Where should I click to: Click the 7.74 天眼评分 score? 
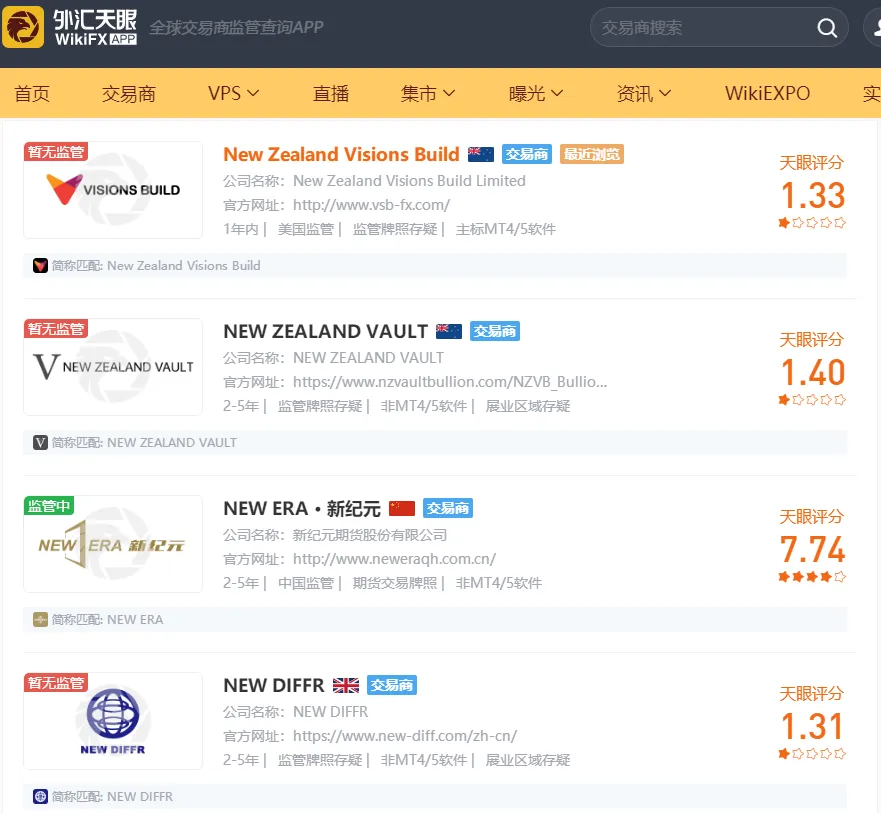pyautogui.click(x=812, y=549)
